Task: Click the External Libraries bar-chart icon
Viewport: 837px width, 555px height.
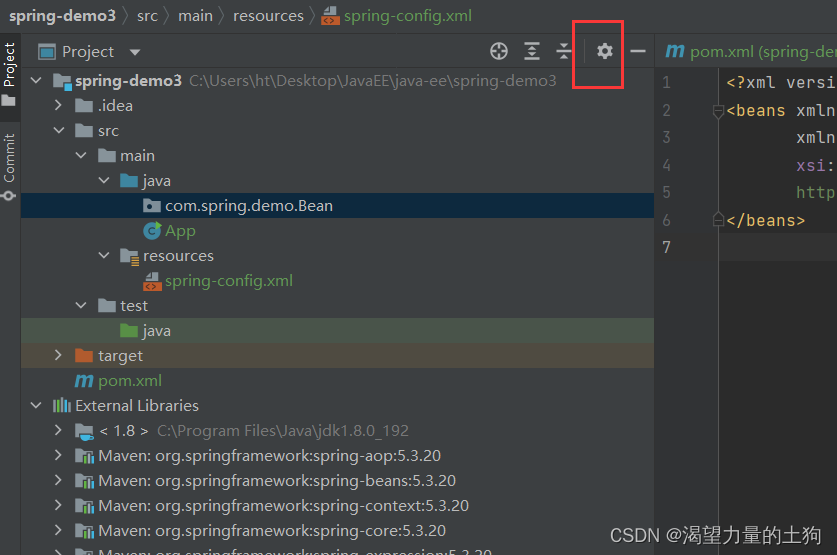Action: [61, 406]
